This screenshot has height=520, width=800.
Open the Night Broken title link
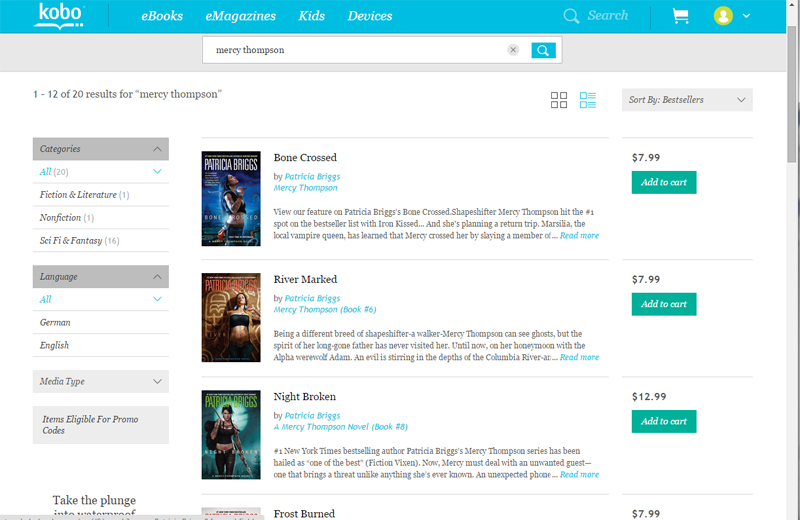click(x=305, y=397)
